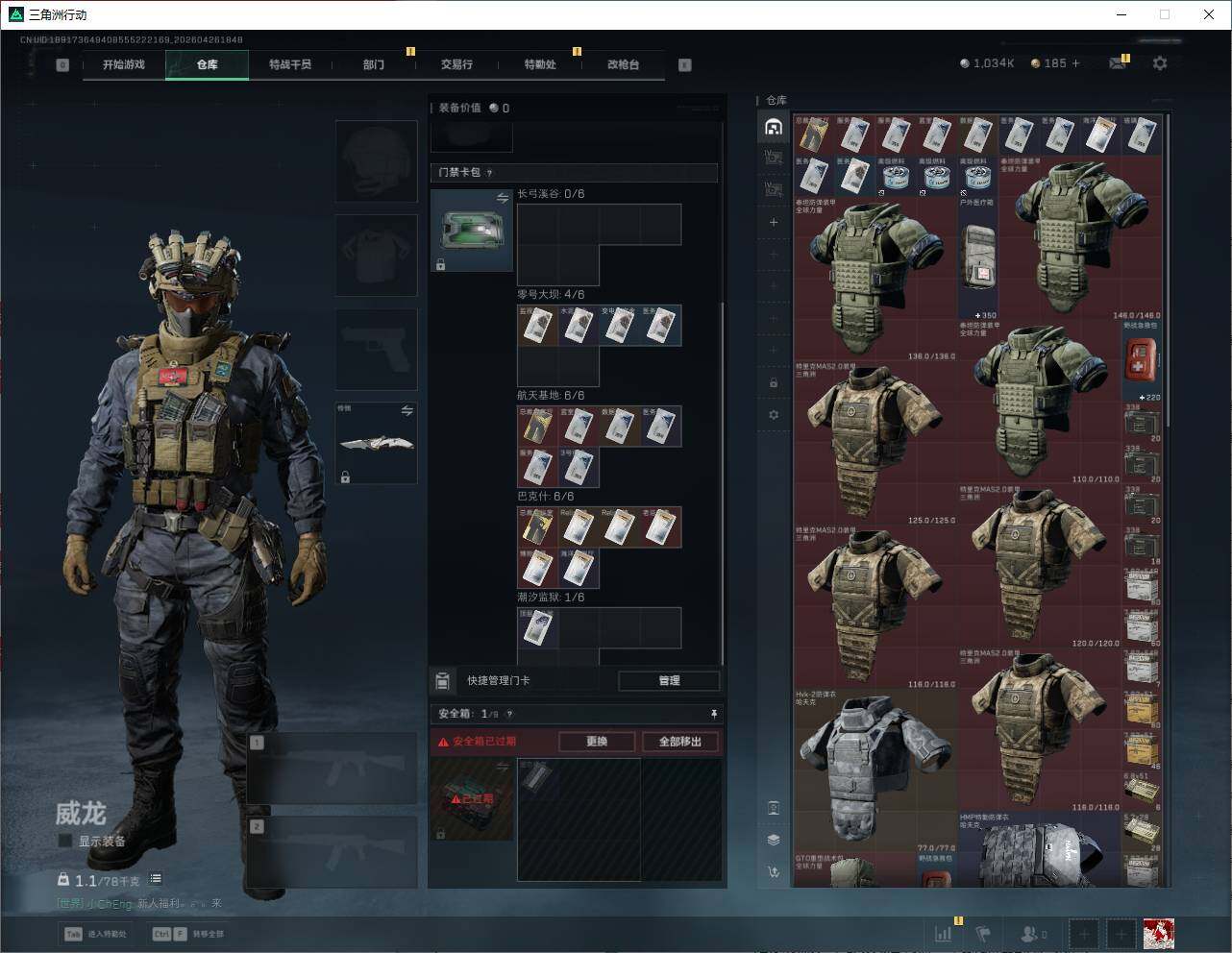Click the stack layers icon beside warehouse

point(774,840)
